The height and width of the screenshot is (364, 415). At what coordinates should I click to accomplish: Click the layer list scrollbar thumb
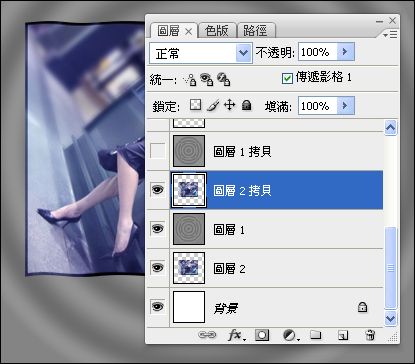(390, 268)
